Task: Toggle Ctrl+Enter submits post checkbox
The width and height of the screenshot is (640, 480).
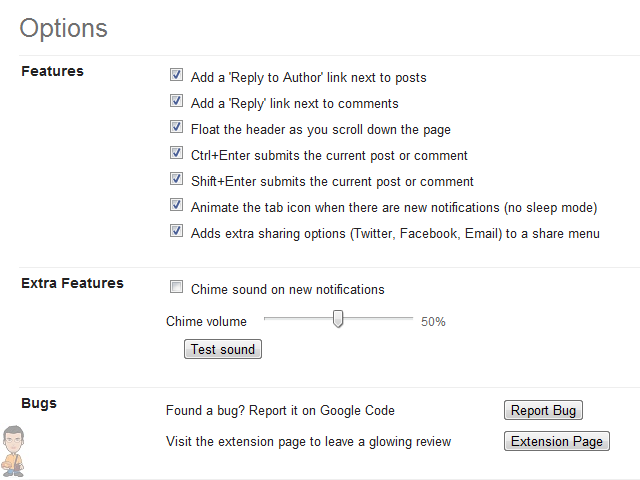Action: (x=176, y=154)
